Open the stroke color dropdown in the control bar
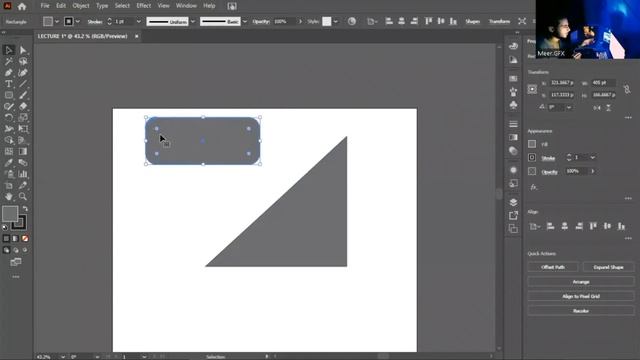 [78, 22]
